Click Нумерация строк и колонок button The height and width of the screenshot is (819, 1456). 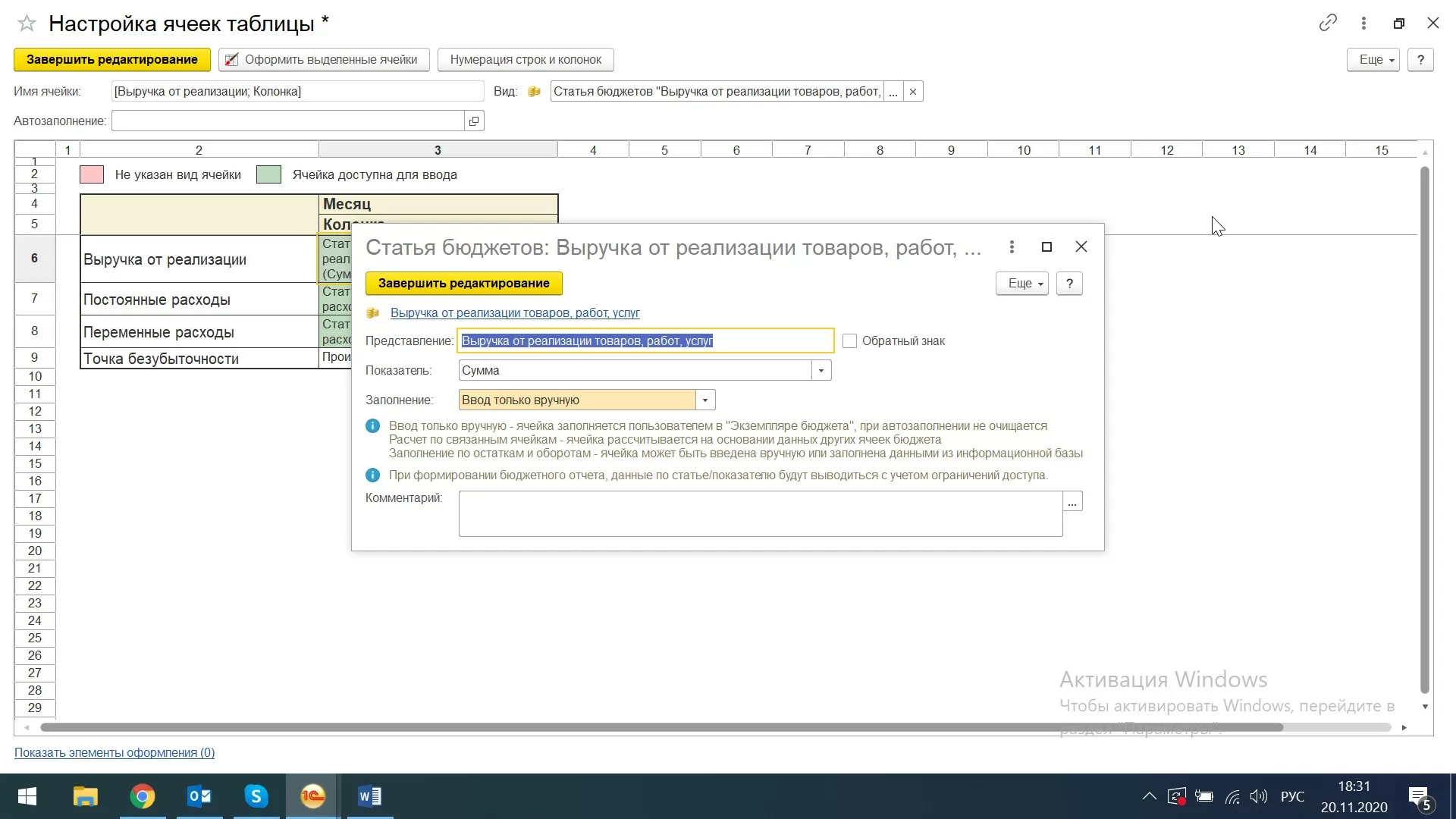(526, 60)
